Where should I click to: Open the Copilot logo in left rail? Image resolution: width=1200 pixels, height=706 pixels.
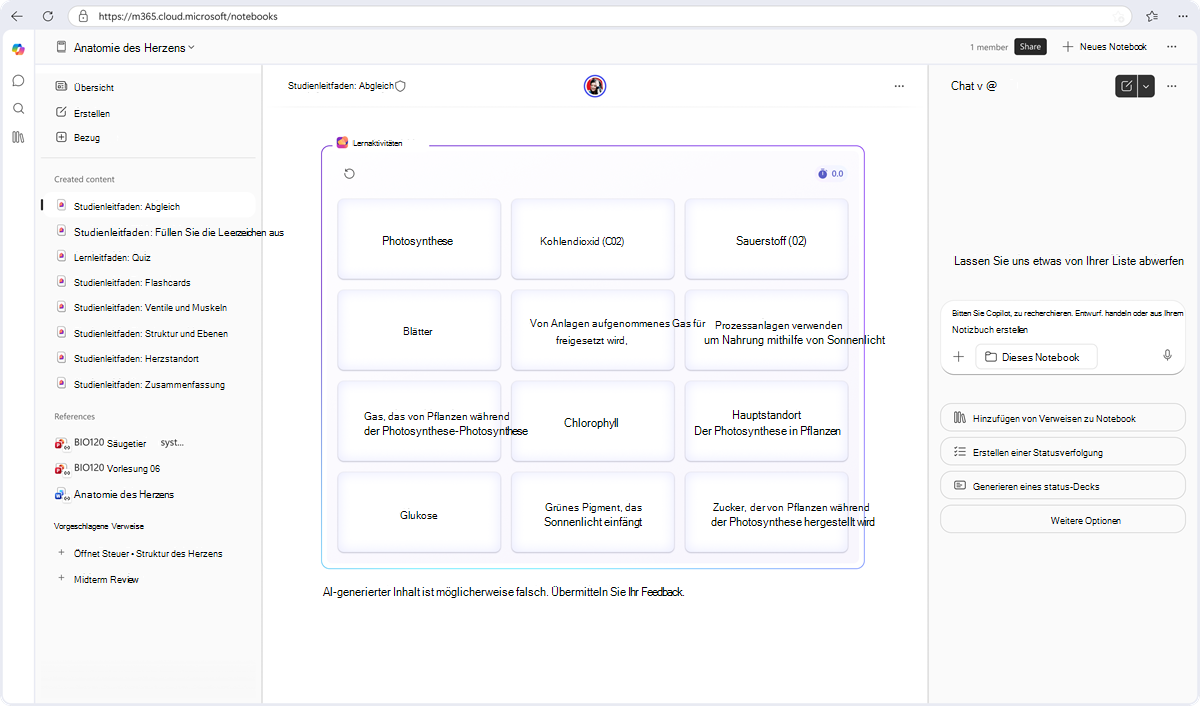tap(18, 50)
